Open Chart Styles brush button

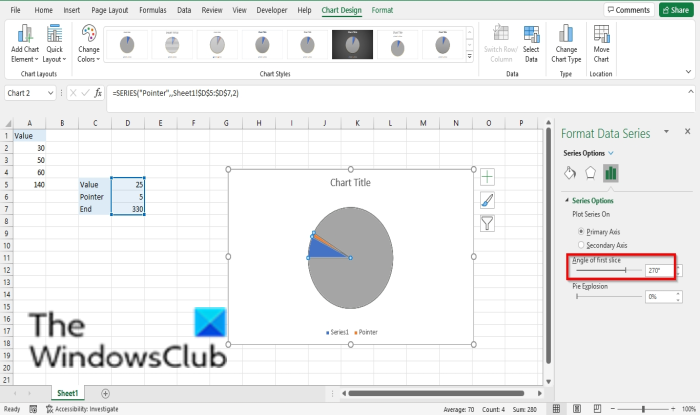click(487, 200)
